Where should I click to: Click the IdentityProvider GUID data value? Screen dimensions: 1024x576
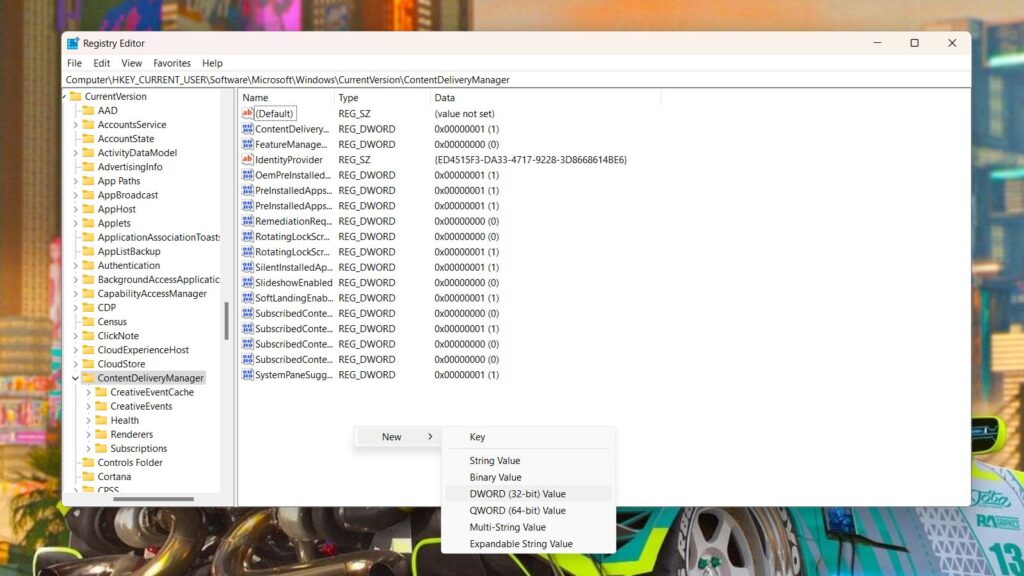[x=530, y=159]
